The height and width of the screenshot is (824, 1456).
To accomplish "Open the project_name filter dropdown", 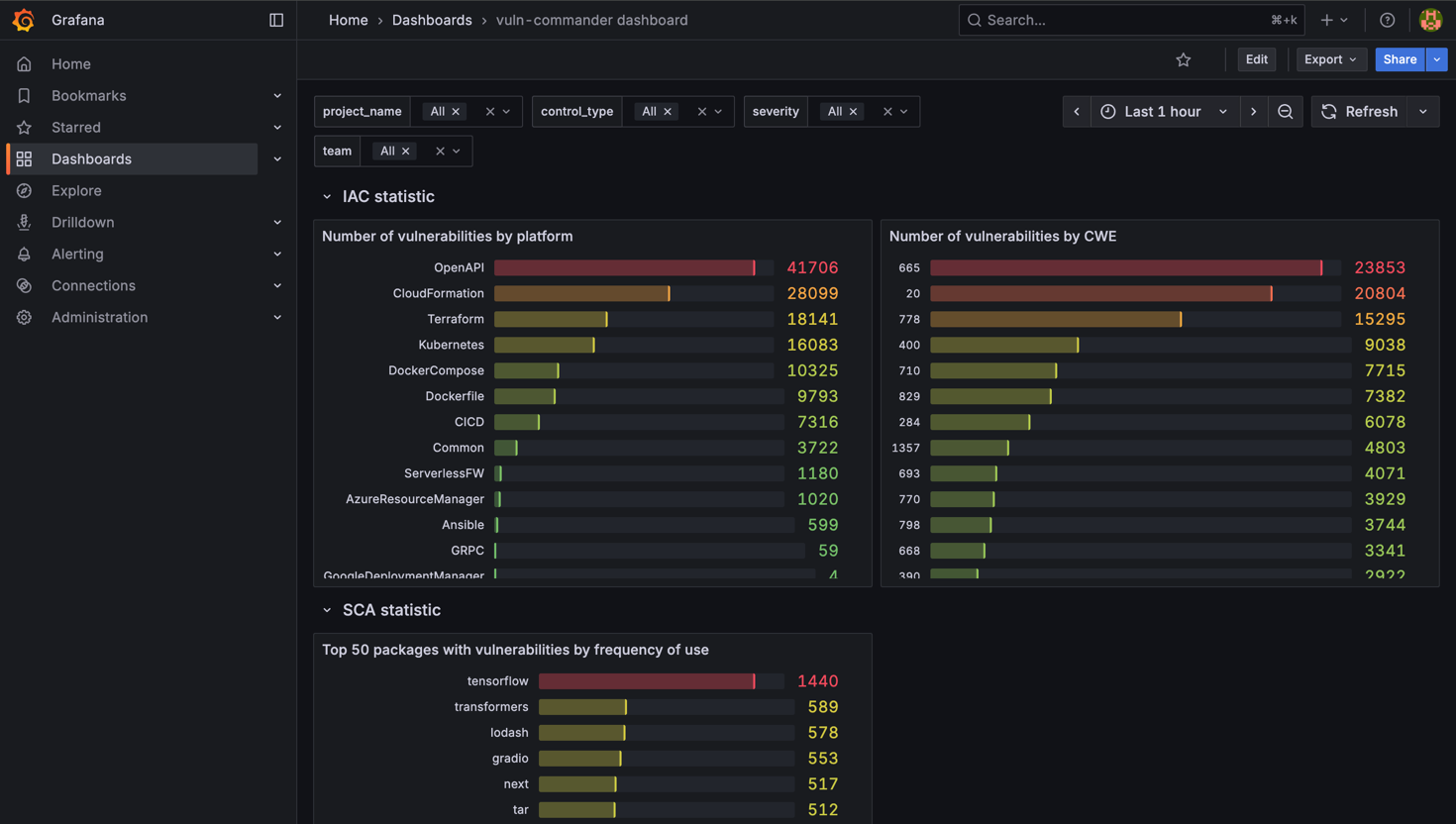I will click(x=507, y=112).
